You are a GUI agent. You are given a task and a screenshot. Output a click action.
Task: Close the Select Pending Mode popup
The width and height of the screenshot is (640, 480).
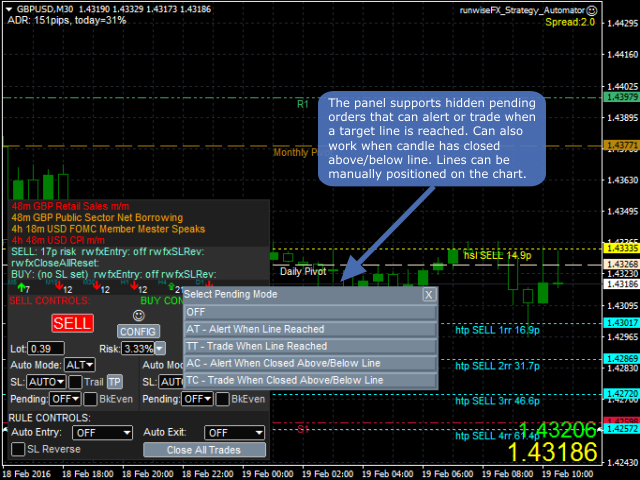[429, 294]
